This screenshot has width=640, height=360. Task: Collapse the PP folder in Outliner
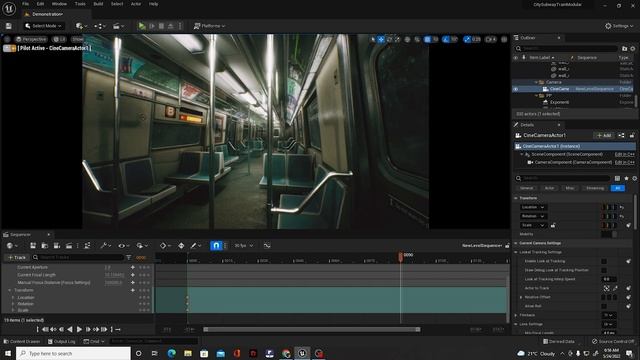(x=536, y=96)
